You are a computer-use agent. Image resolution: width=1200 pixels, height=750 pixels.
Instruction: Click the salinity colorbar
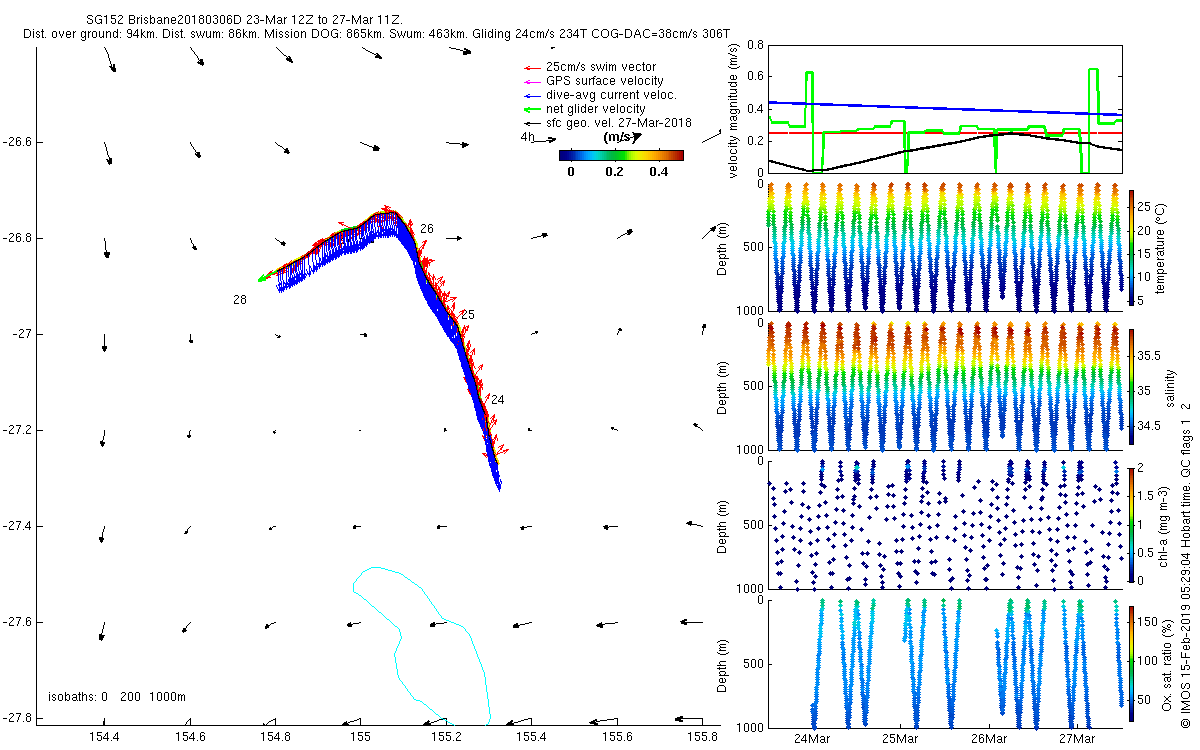pyautogui.click(x=1131, y=385)
